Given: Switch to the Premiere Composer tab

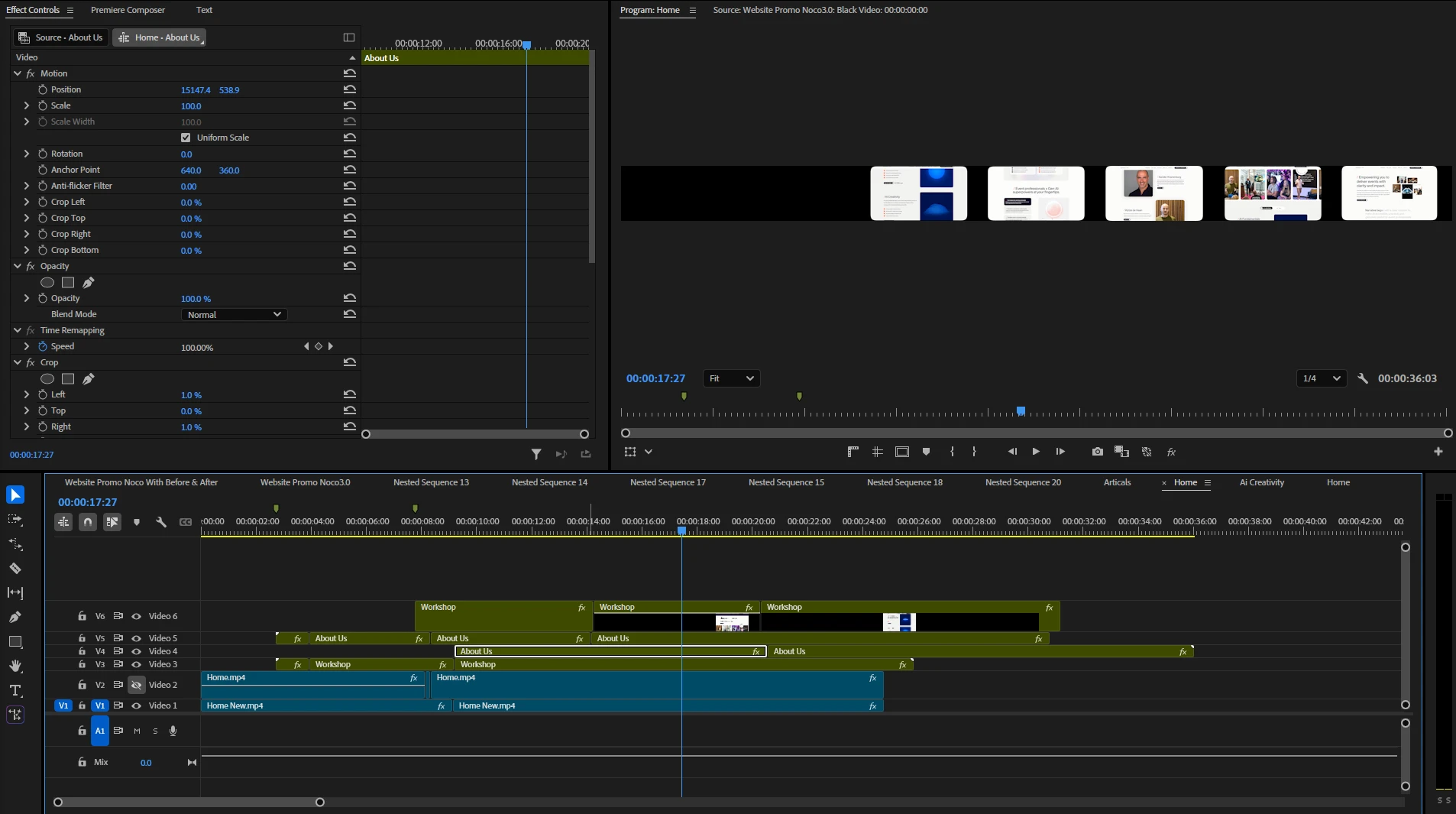Looking at the screenshot, I should 128,10.
